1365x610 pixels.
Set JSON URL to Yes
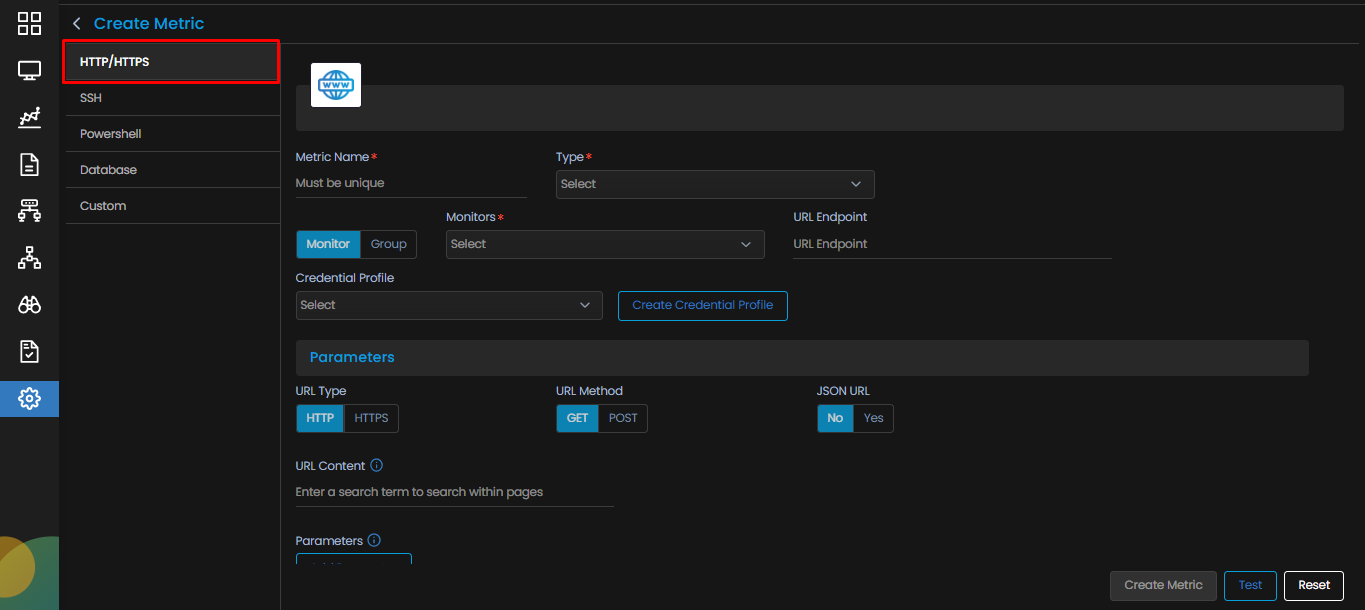874,418
